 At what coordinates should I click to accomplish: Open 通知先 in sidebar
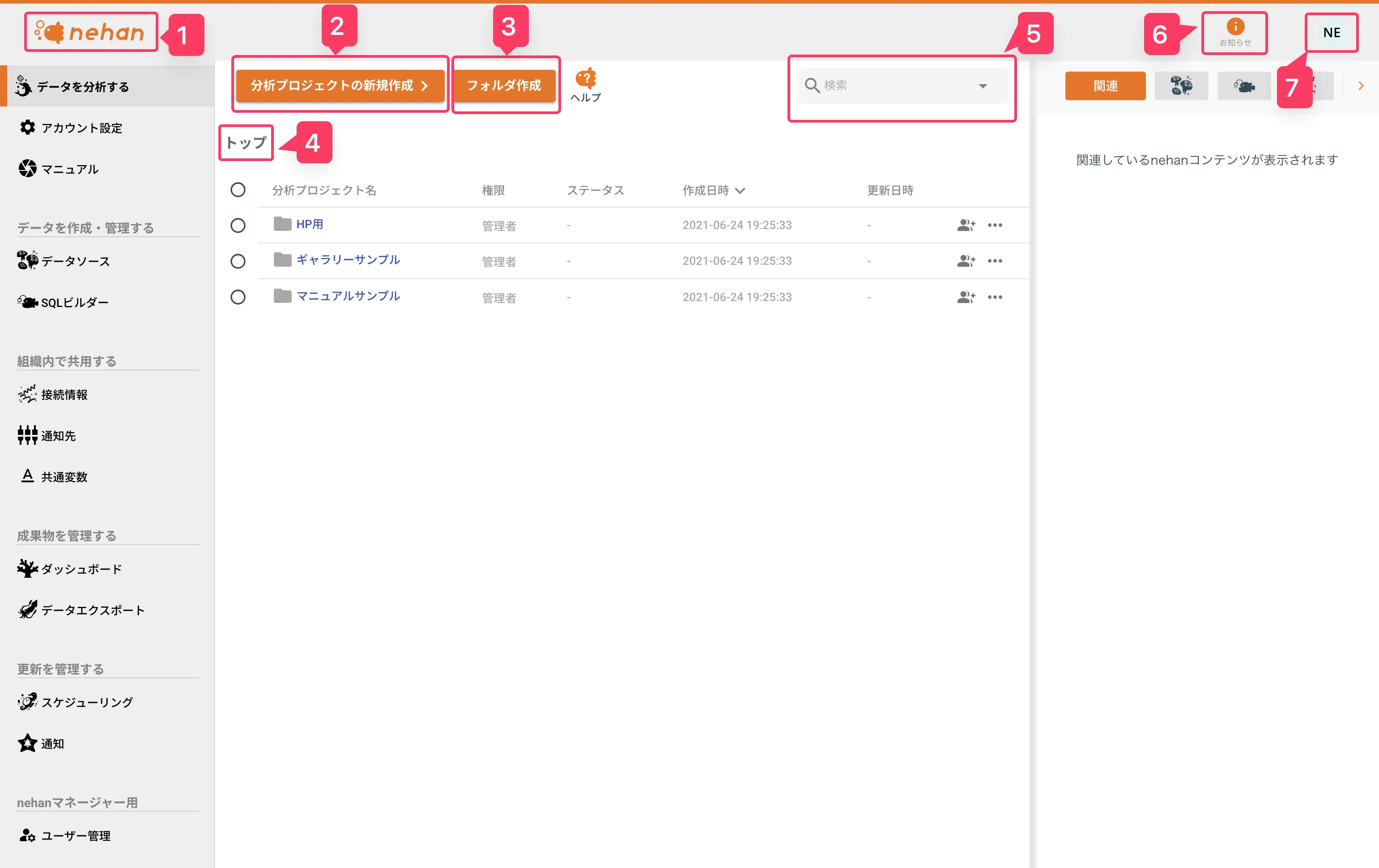[x=107, y=435]
